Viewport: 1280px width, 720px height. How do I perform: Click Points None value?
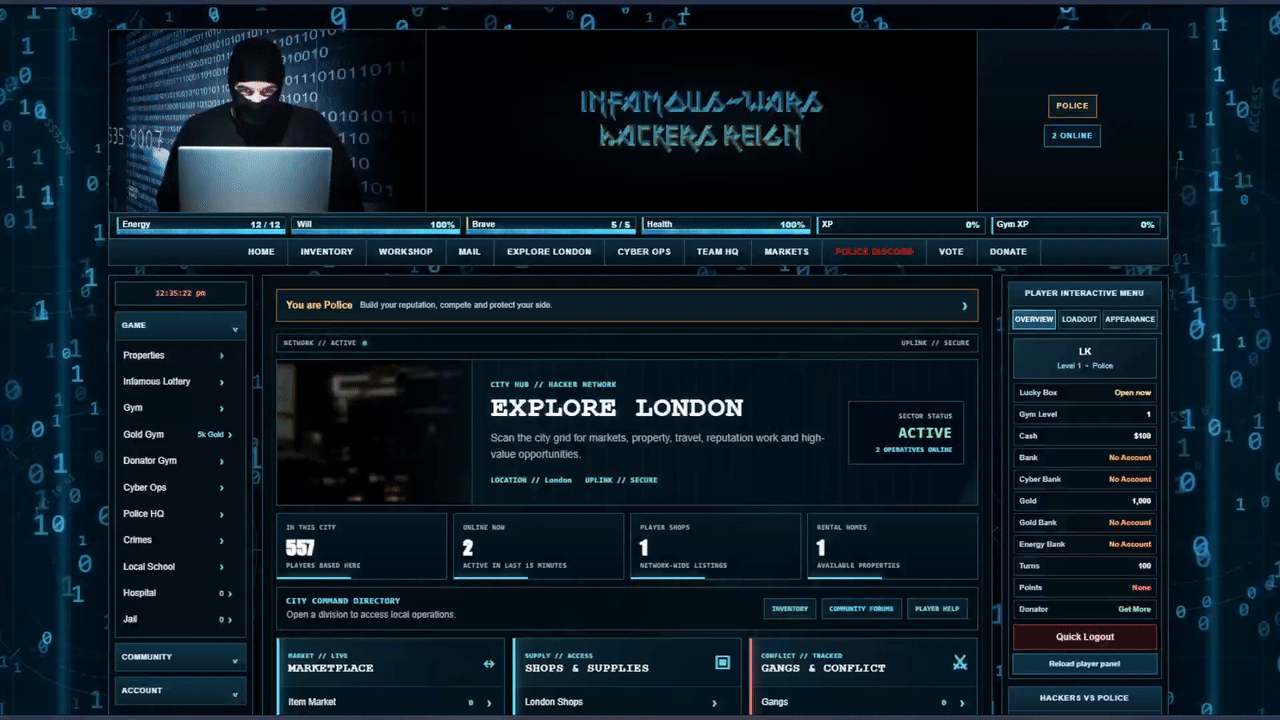coord(1141,588)
